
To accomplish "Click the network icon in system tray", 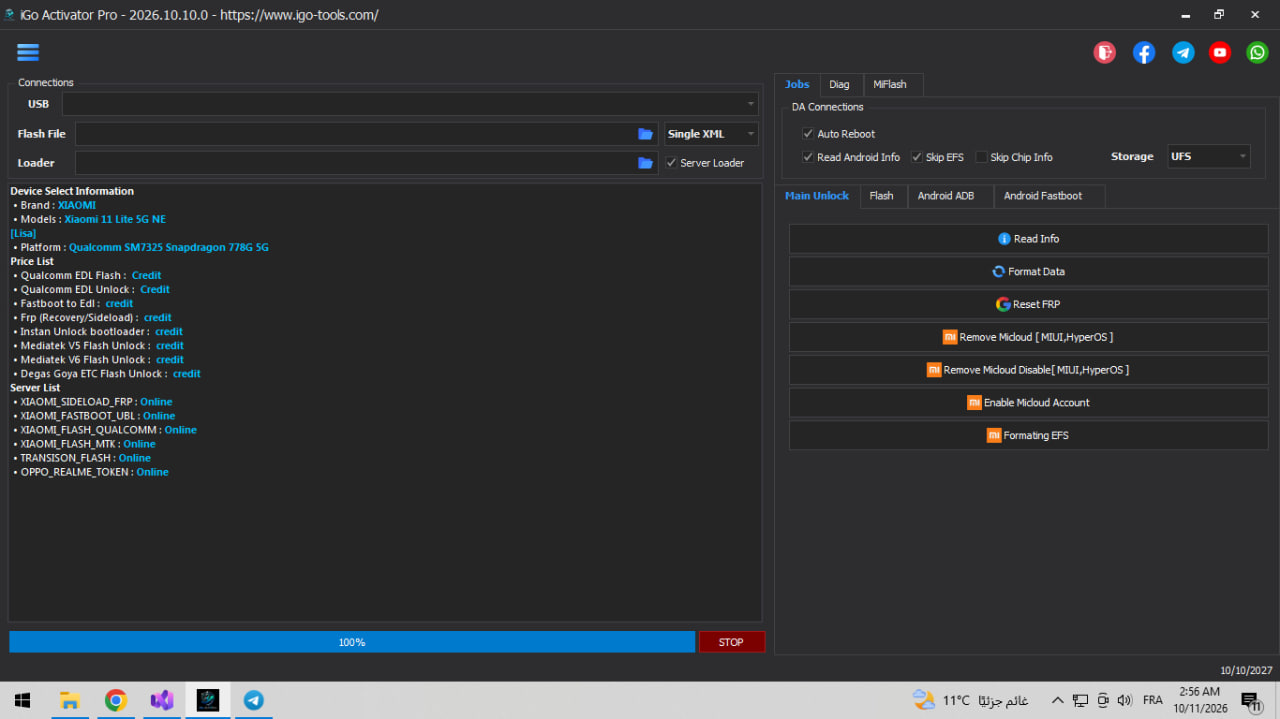I will (1080, 700).
